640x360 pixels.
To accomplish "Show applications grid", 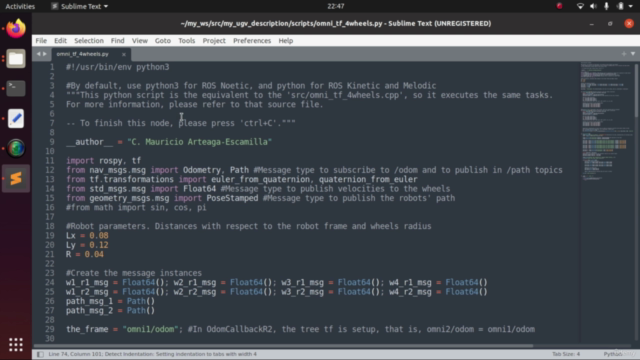I will 16,344.
